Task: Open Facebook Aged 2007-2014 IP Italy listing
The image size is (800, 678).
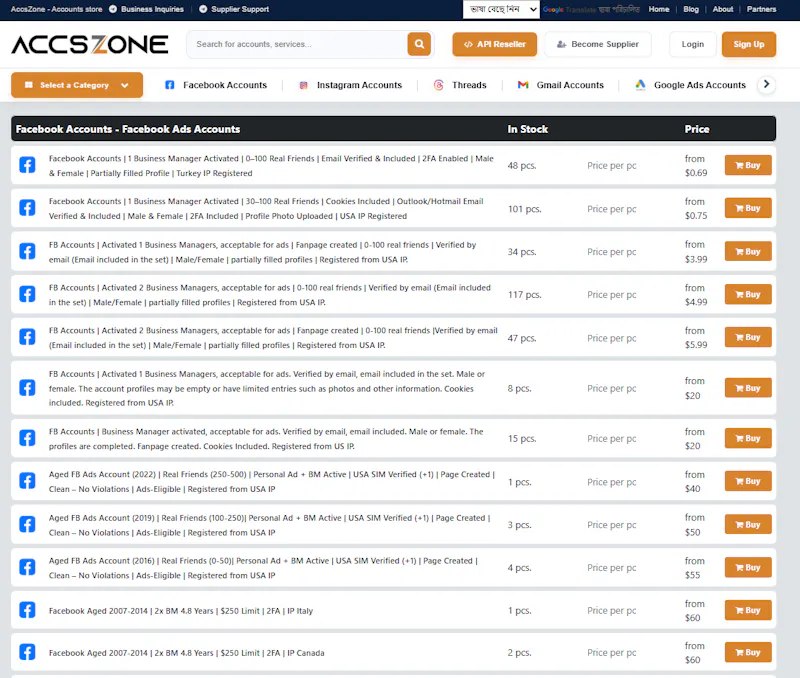Action: tap(181, 611)
